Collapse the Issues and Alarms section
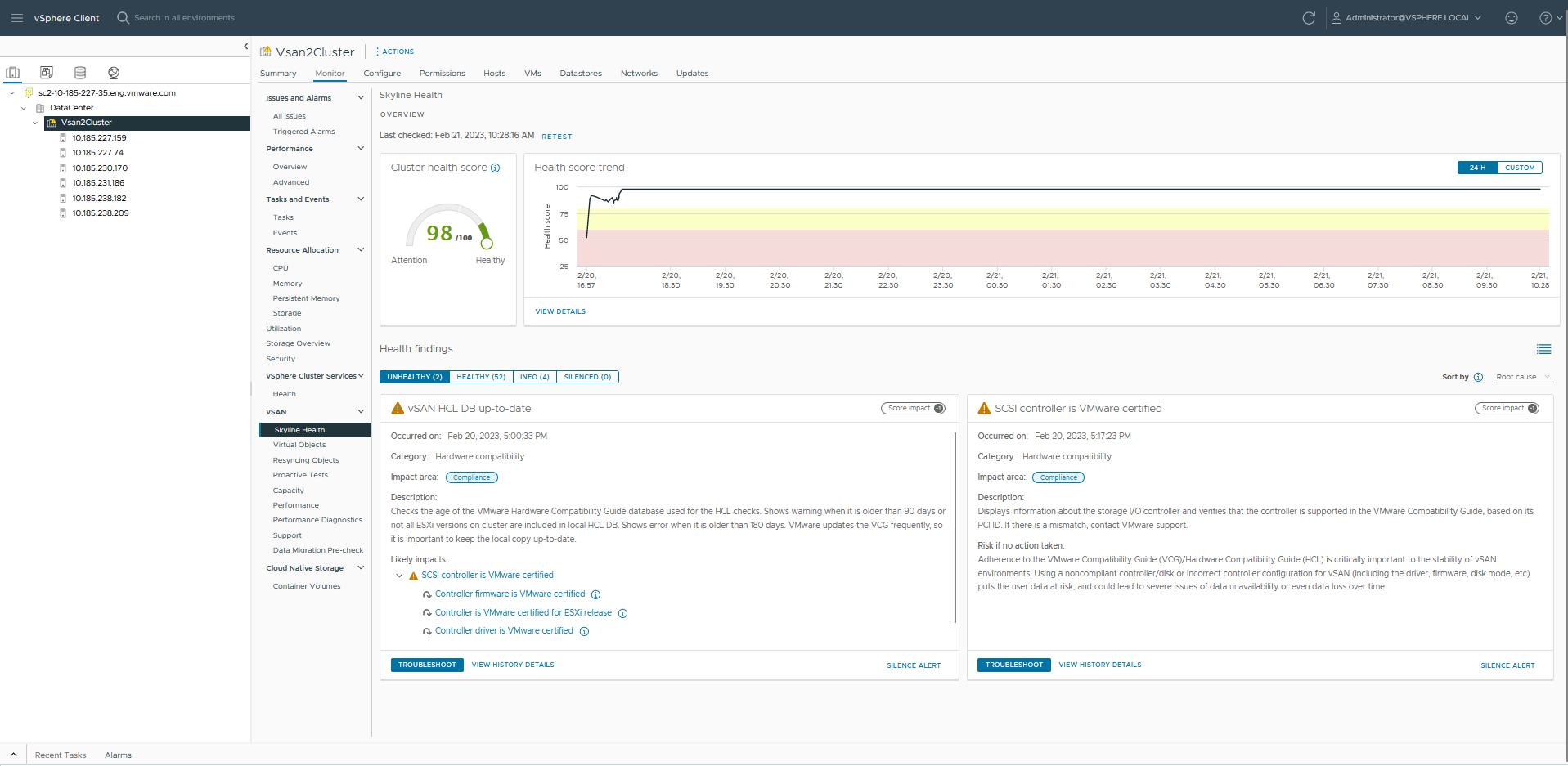 pos(361,98)
